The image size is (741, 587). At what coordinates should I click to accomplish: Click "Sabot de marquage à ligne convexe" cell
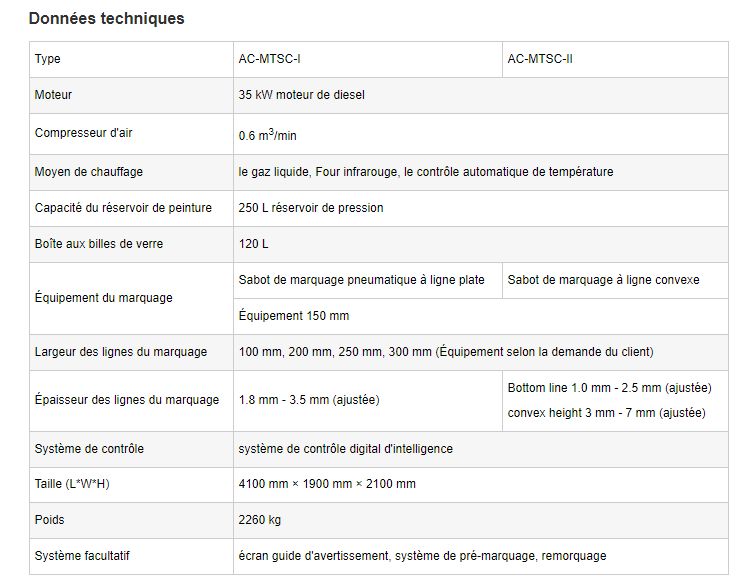coord(603,280)
